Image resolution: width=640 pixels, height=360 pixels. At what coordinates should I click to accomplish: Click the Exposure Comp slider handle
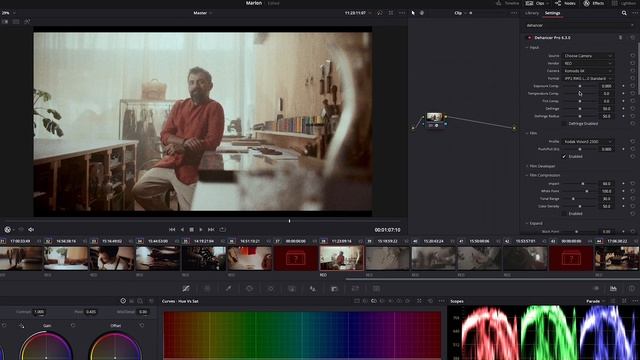pos(580,86)
